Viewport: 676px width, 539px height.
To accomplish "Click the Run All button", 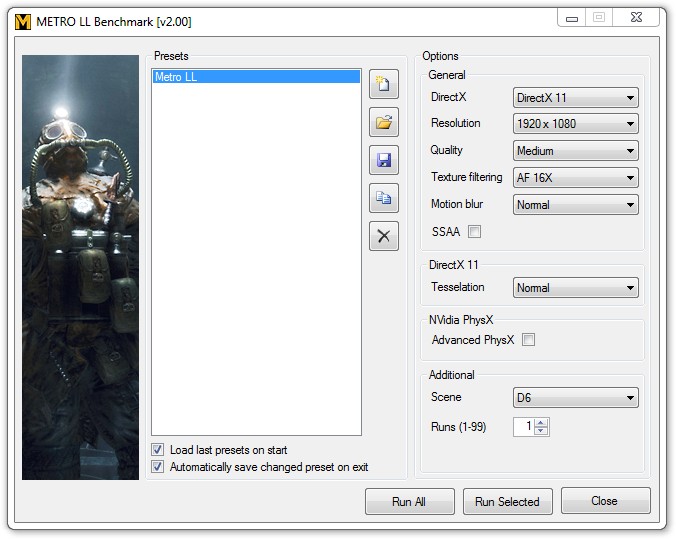I will (410, 501).
